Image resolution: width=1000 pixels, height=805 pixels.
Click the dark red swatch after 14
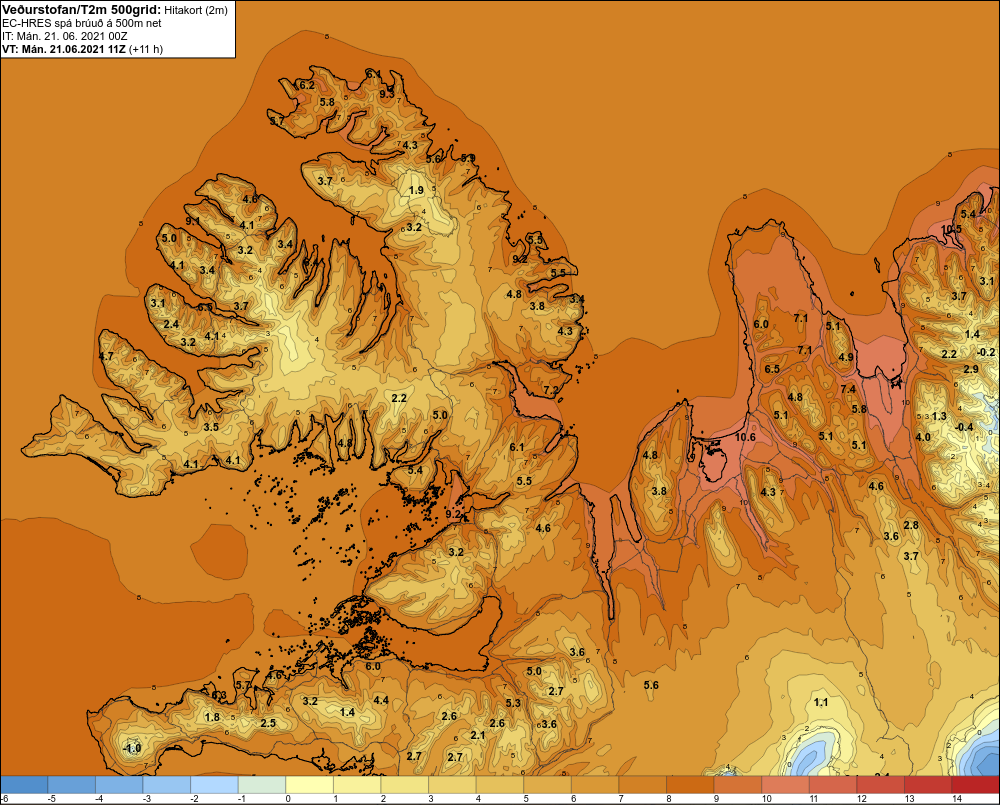[975, 785]
